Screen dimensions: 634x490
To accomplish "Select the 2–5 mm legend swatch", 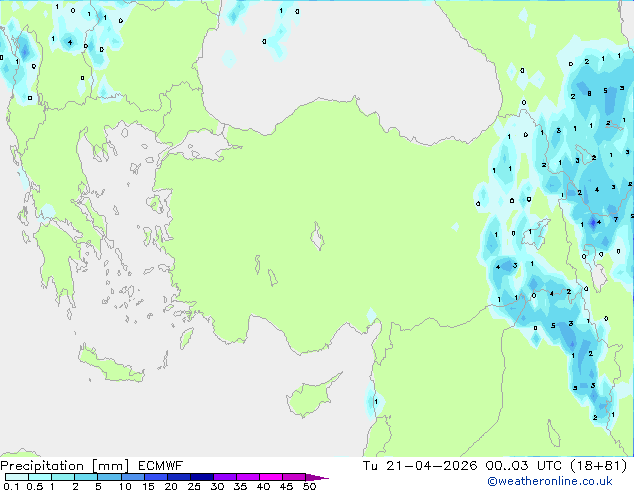I will point(86,477).
